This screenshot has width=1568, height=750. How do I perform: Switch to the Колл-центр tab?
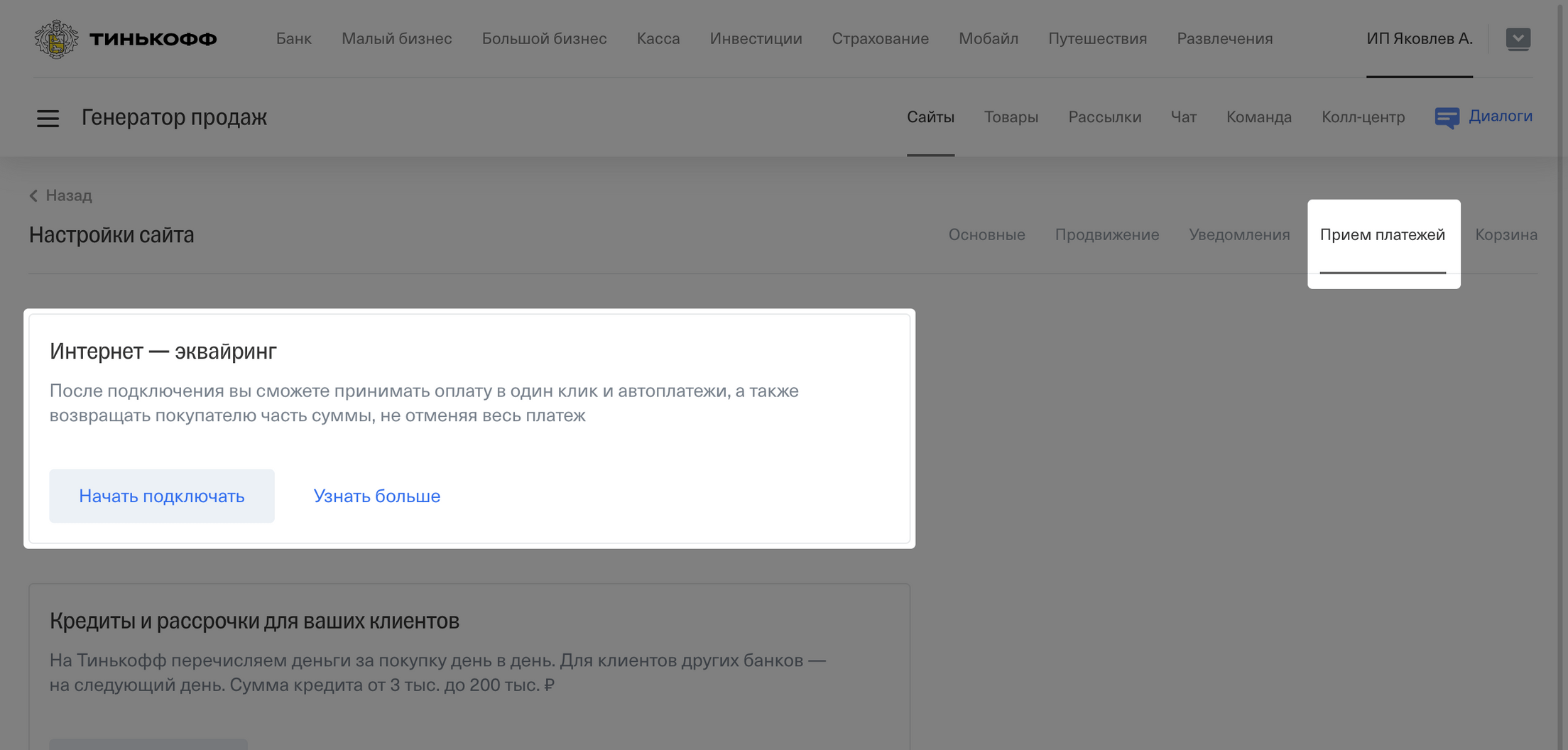point(1363,117)
